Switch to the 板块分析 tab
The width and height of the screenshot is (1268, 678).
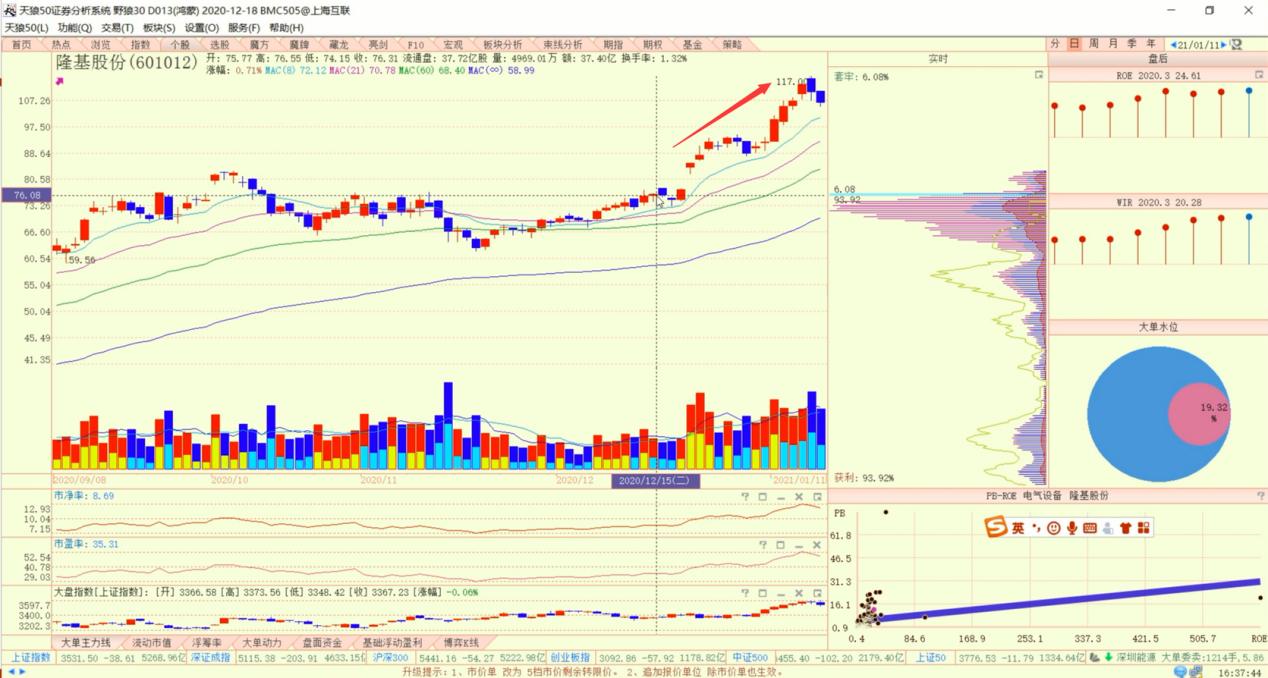tap(502, 45)
